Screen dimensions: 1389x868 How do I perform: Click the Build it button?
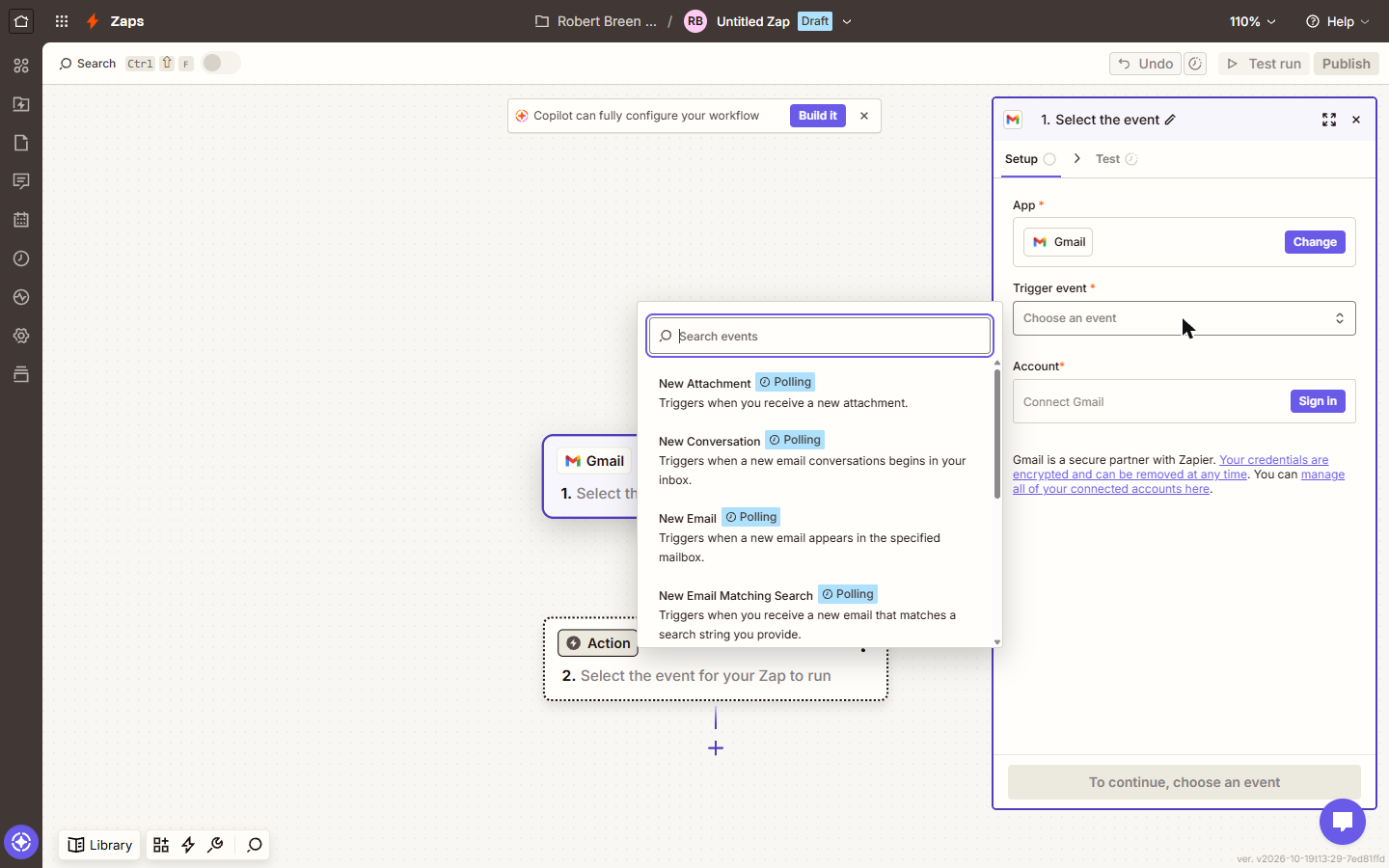(818, 115)
